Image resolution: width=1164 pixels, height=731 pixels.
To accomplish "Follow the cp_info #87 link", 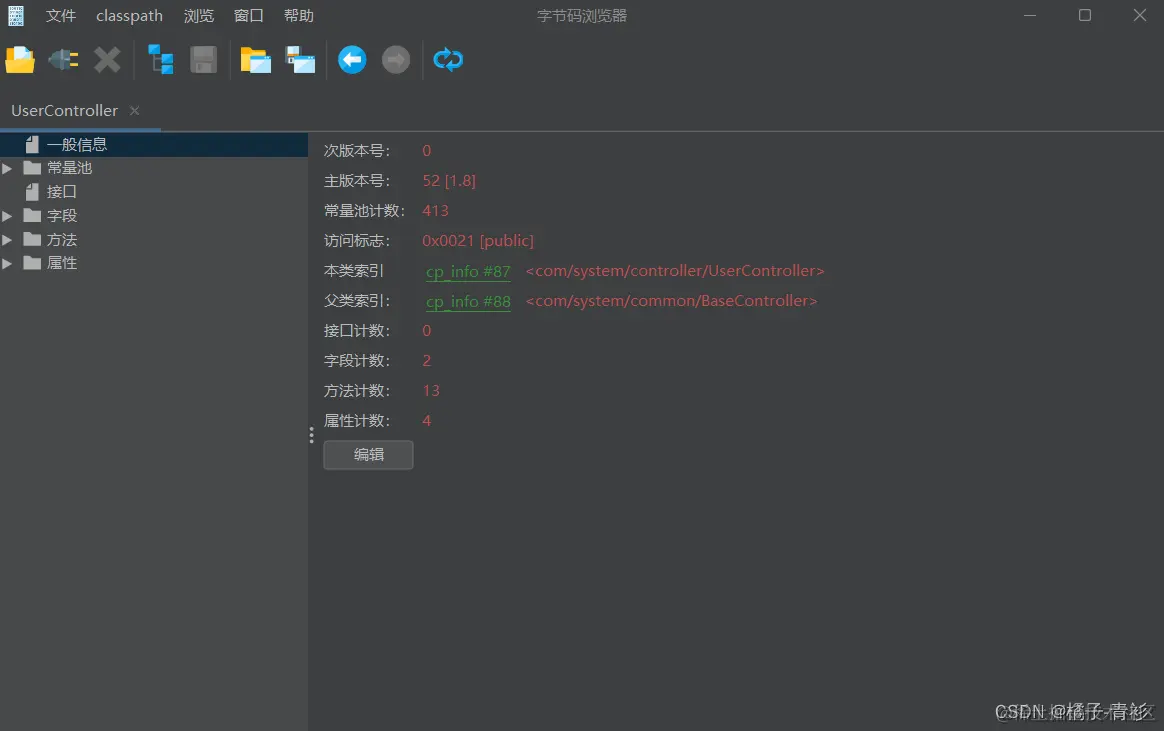I will coord(468,272).
